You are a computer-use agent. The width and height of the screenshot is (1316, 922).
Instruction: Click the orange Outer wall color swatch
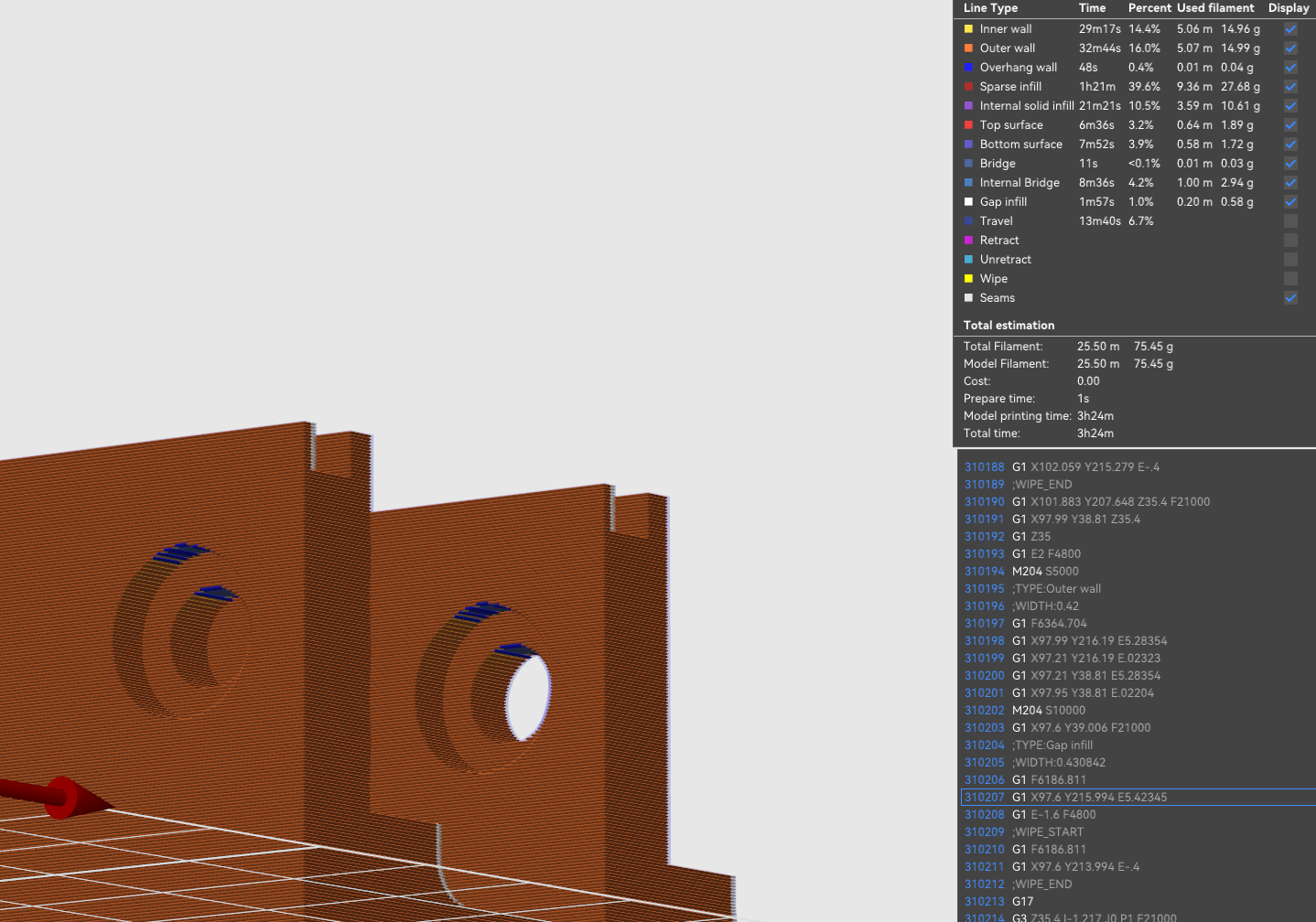tap(968, 48)
